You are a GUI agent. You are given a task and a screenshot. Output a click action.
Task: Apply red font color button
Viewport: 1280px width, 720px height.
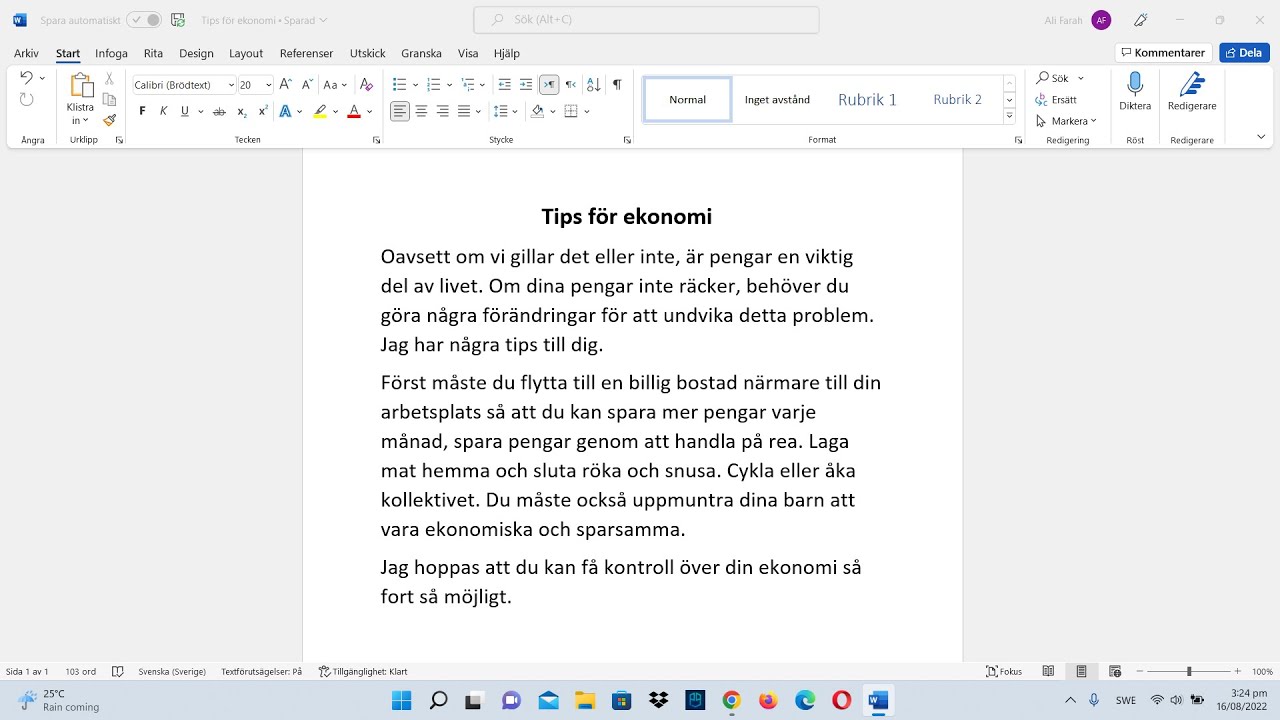tap(353, 112)
